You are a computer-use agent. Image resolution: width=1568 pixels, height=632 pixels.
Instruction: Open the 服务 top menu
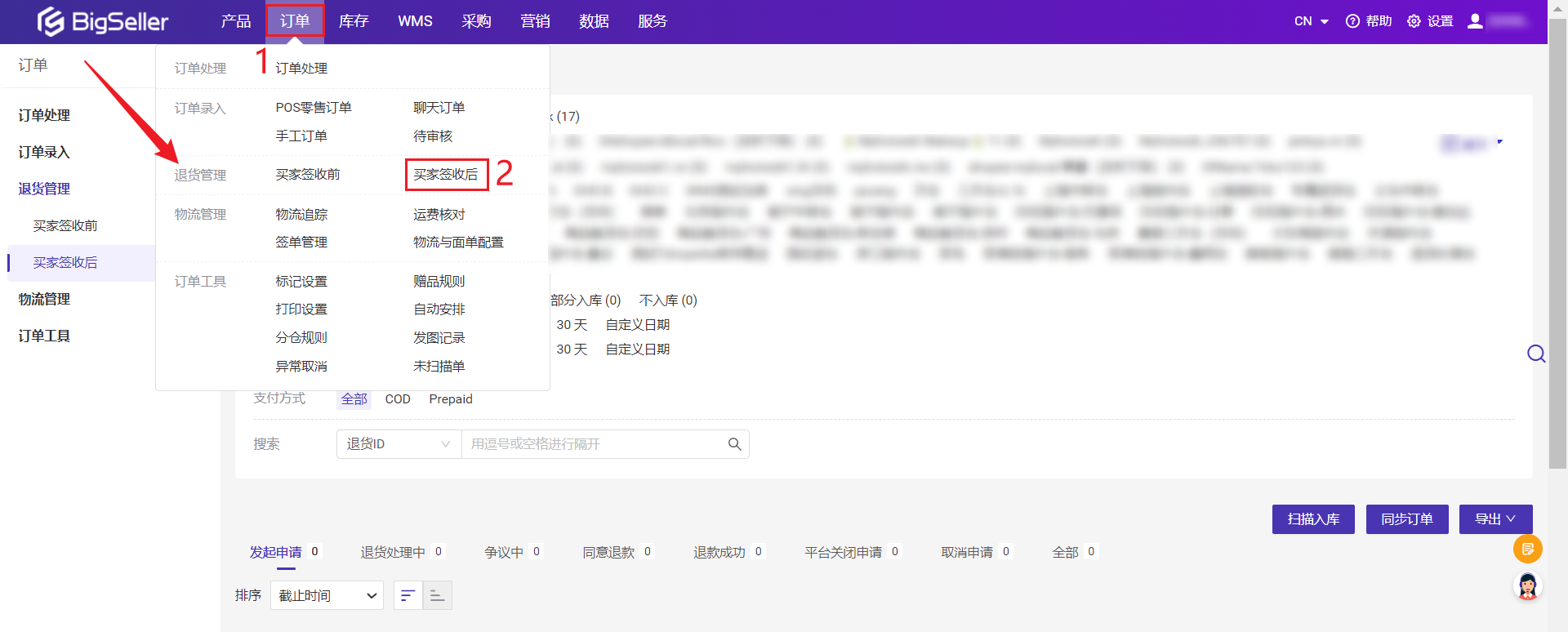(653, 21)
